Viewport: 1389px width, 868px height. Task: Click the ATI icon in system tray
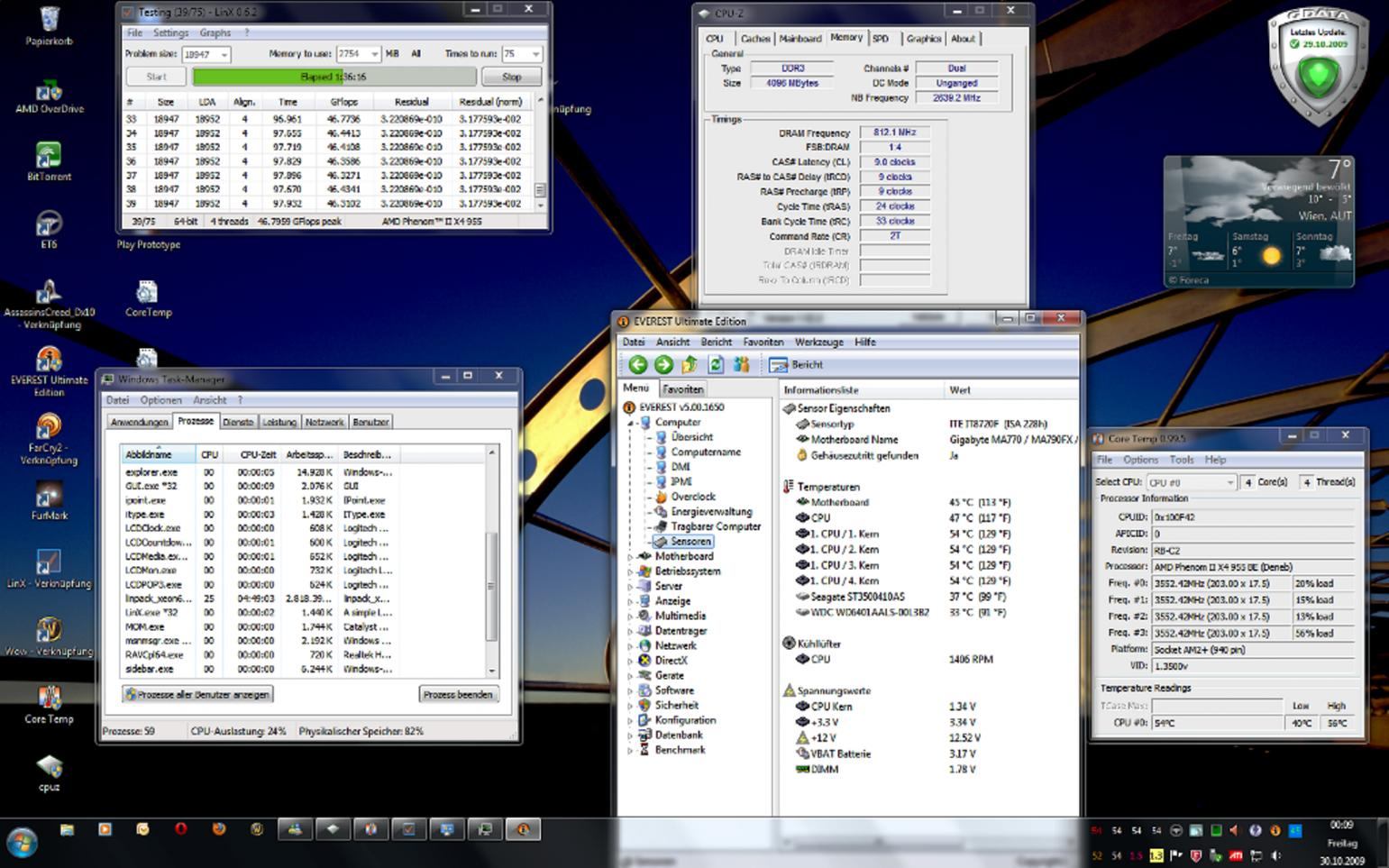tap(1237, 854)
